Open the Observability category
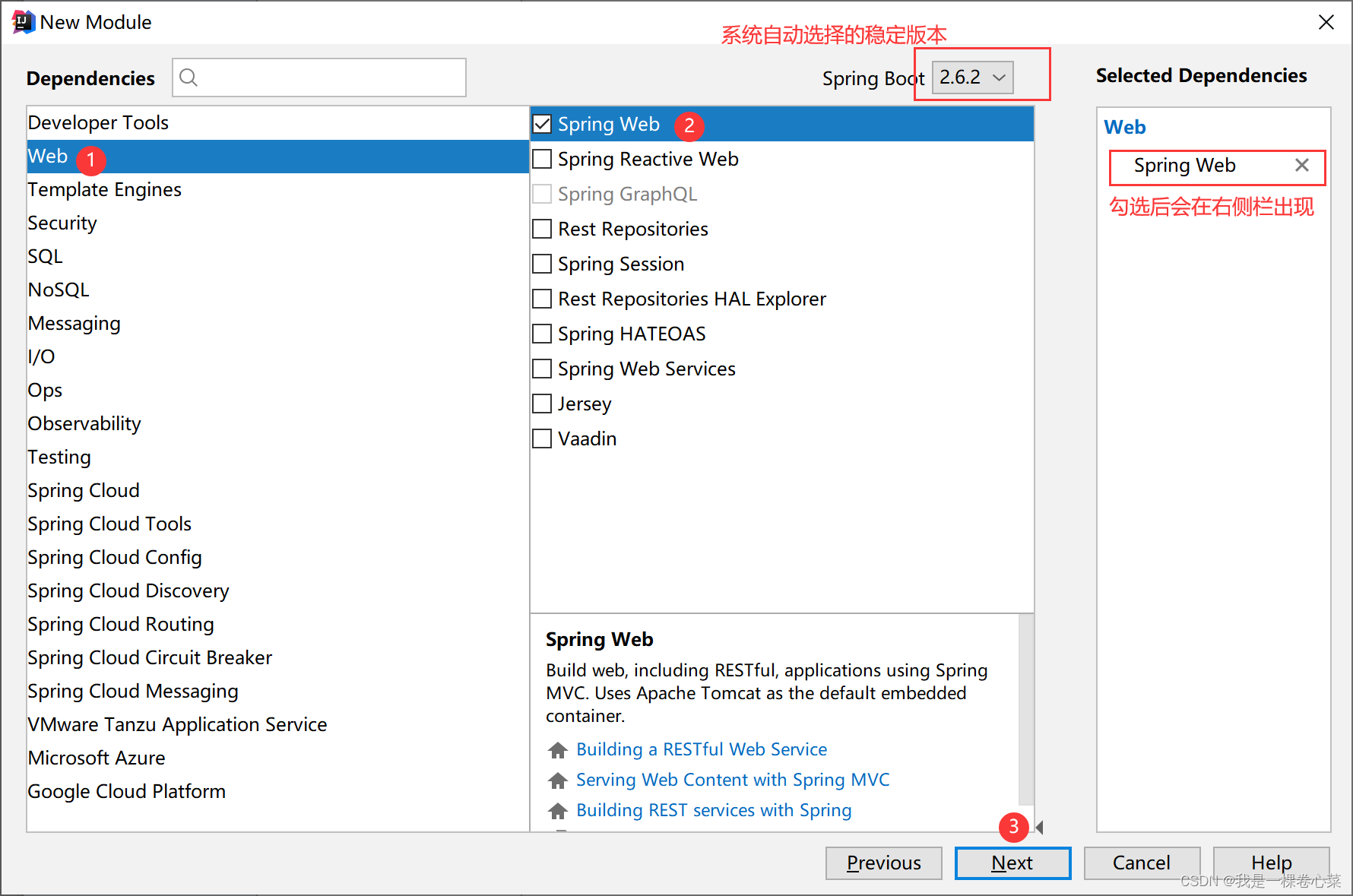 (277, 424)
